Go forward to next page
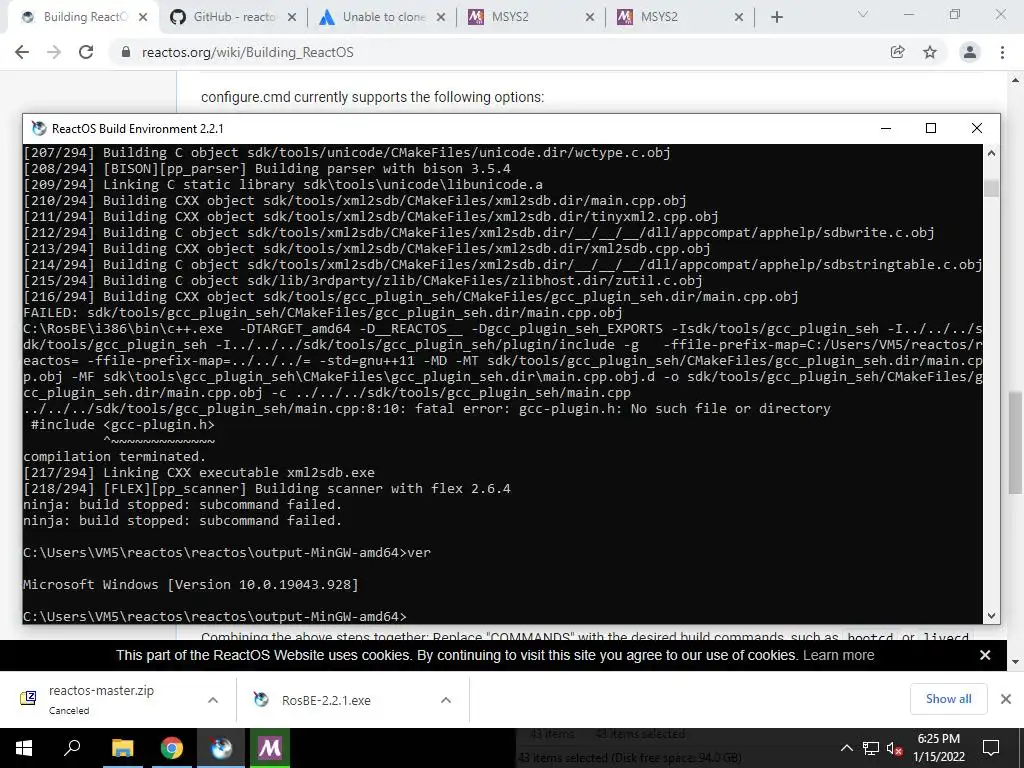Image resolution: width=1024 pixels, height=768 pixels. point(54,52)
